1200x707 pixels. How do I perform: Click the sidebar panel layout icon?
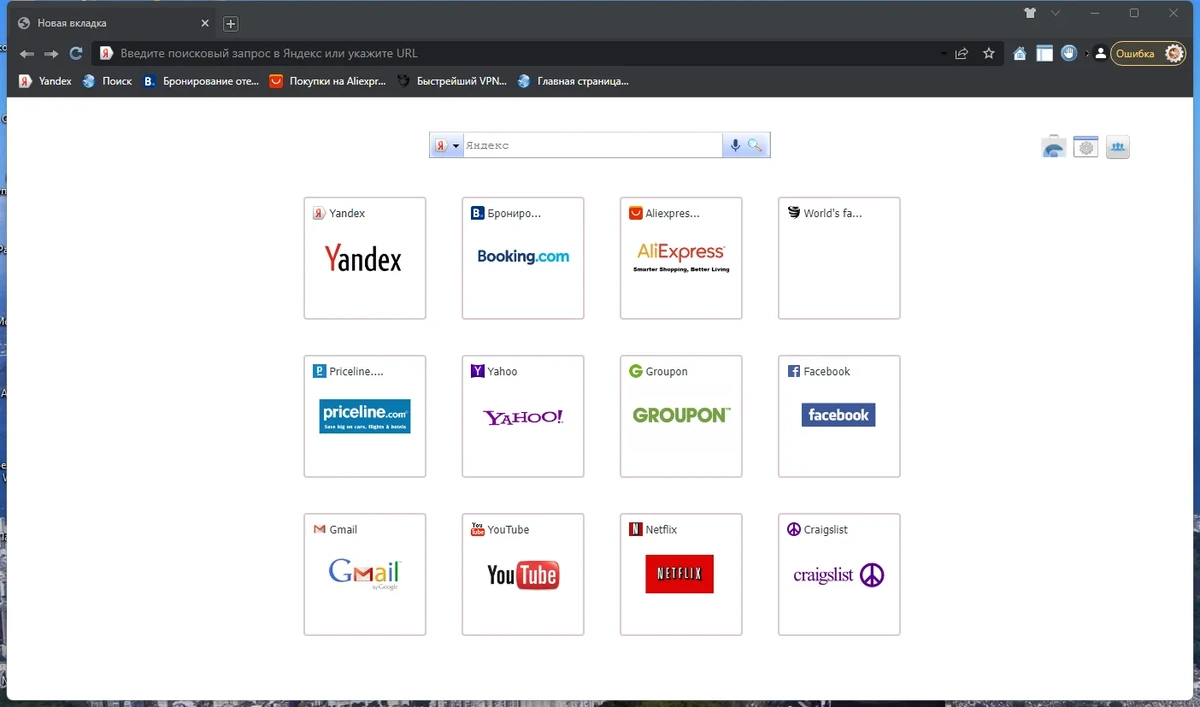click(1044, 54)
